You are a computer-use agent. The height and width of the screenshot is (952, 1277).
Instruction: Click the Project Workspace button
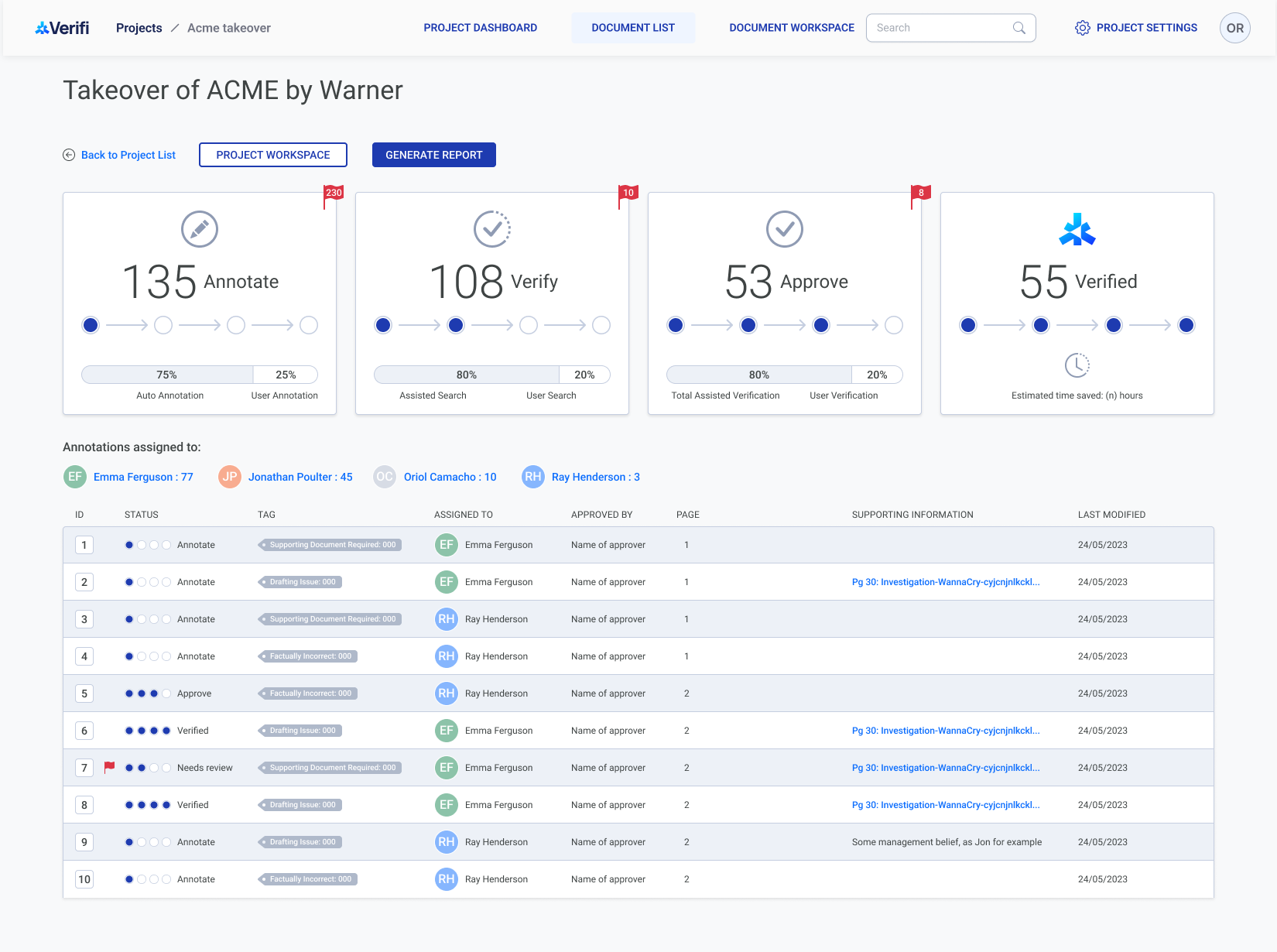[x=273, y=155]
